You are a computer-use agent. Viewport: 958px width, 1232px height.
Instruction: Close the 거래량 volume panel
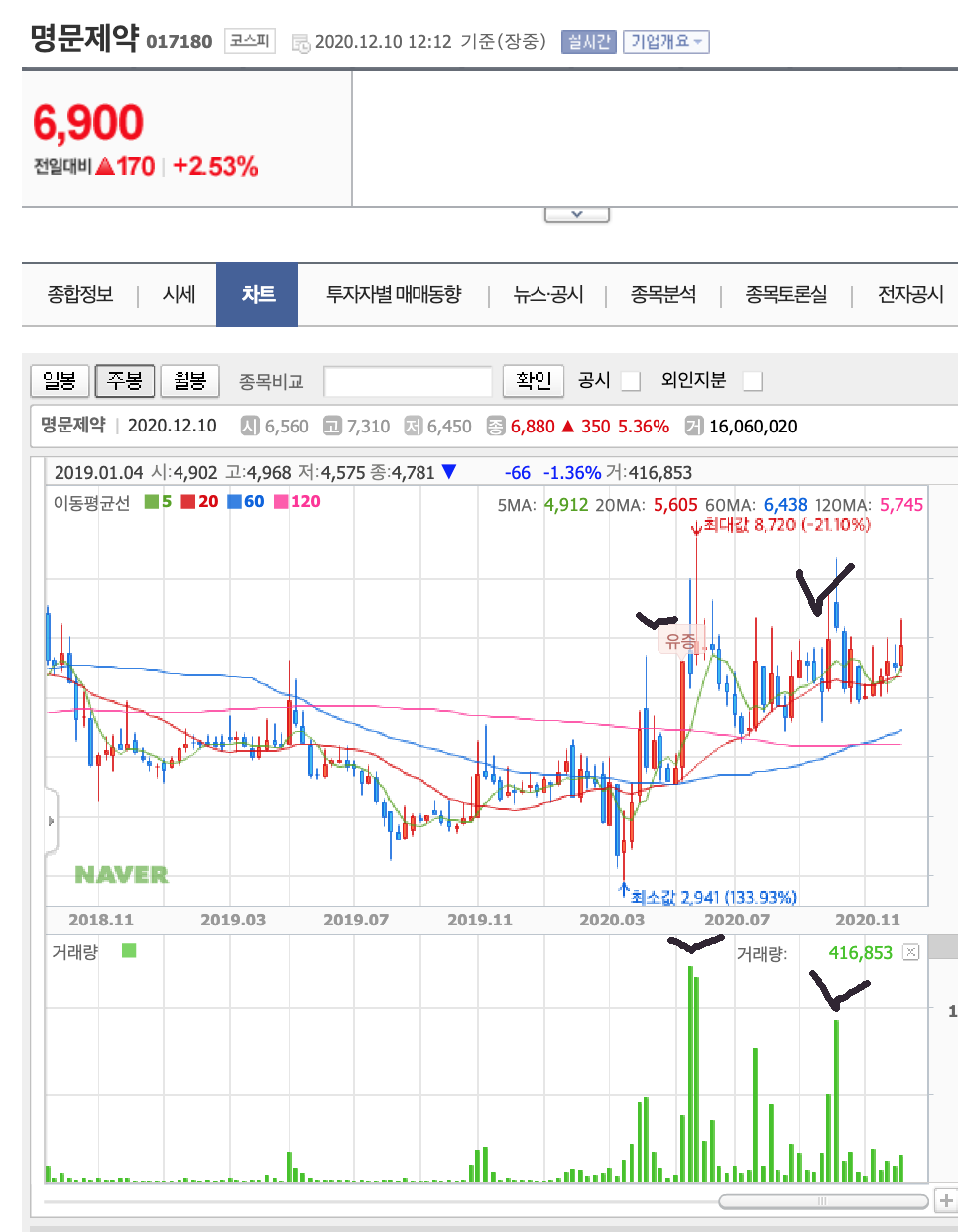point(911,952)
